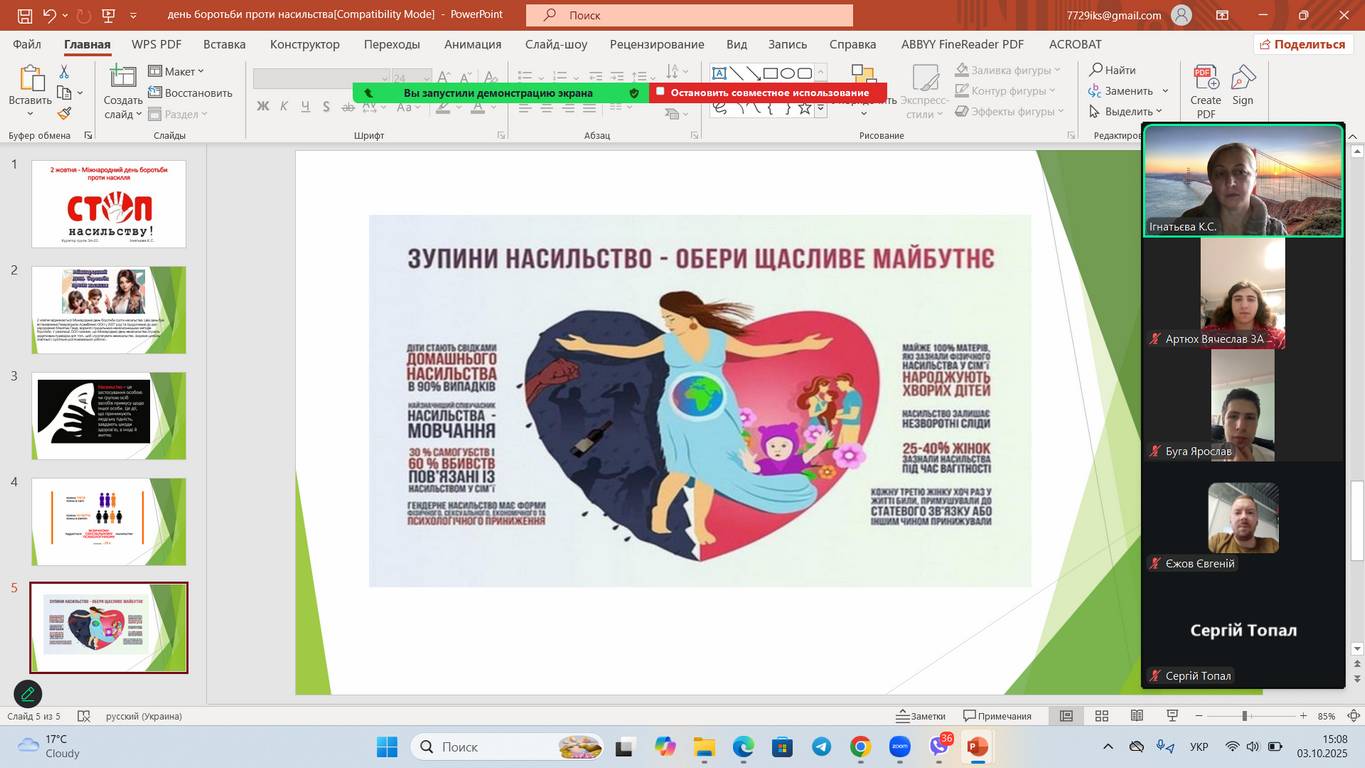Switch to slide sorter view icon
The image size is (1365, 768).
pos(1102,716)
